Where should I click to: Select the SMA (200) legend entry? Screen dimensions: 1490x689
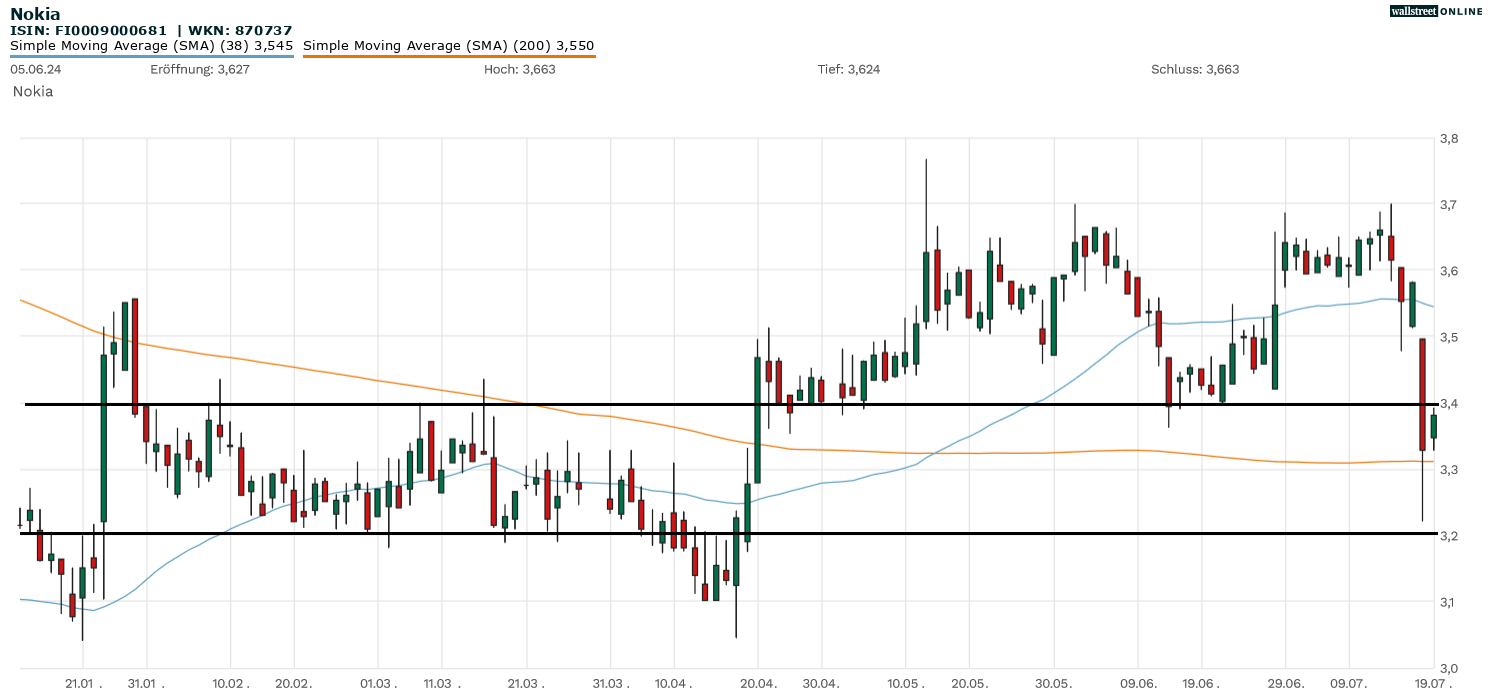449,45
